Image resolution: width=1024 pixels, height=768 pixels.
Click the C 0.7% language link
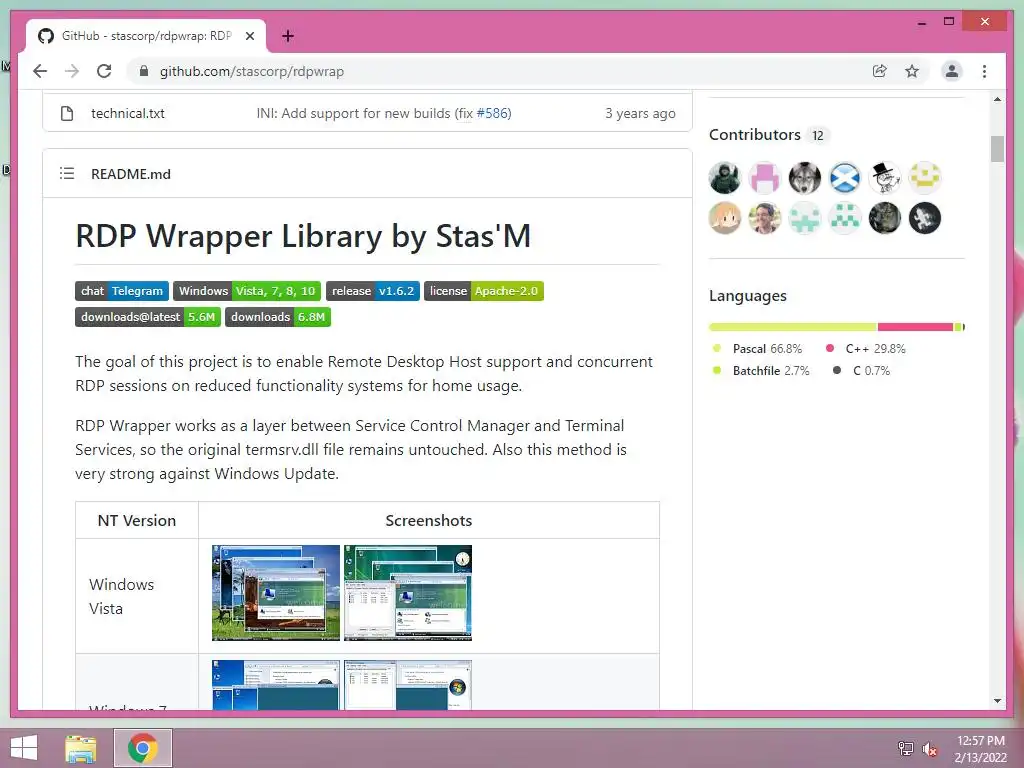click(x=862, y=371)
